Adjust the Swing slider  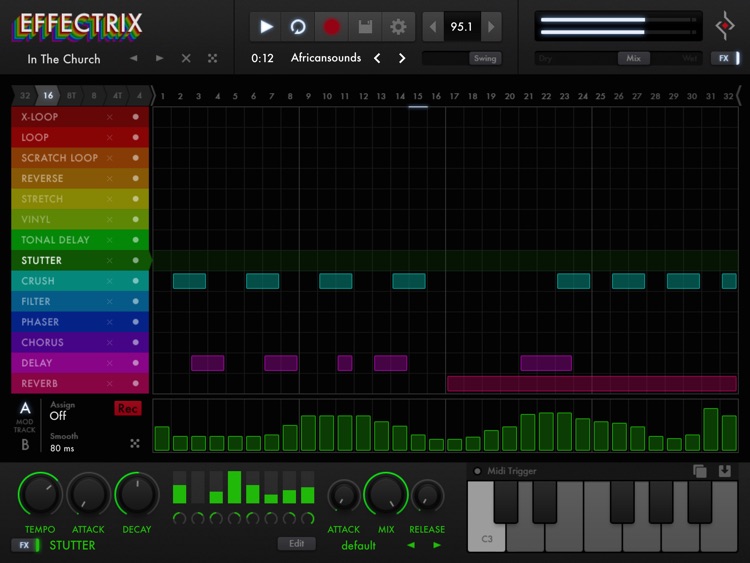coord(462,58)
